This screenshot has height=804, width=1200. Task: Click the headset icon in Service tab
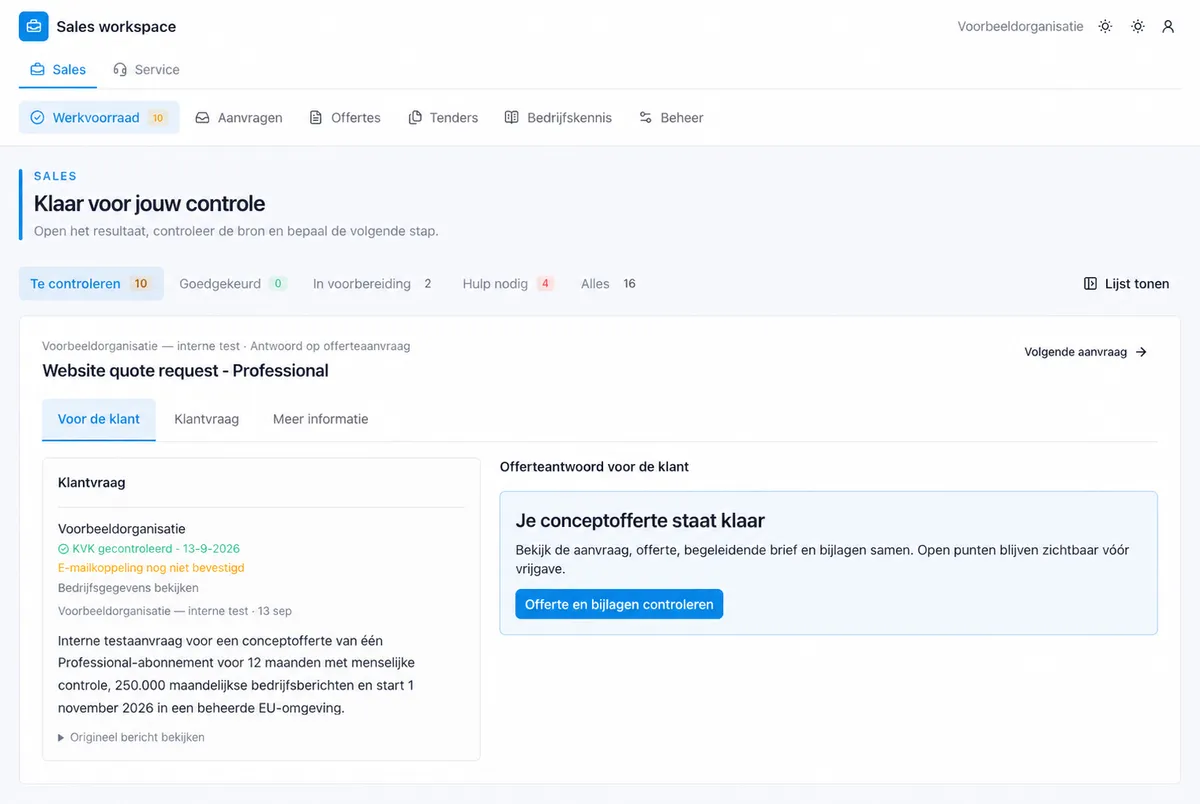coord(120,70)
